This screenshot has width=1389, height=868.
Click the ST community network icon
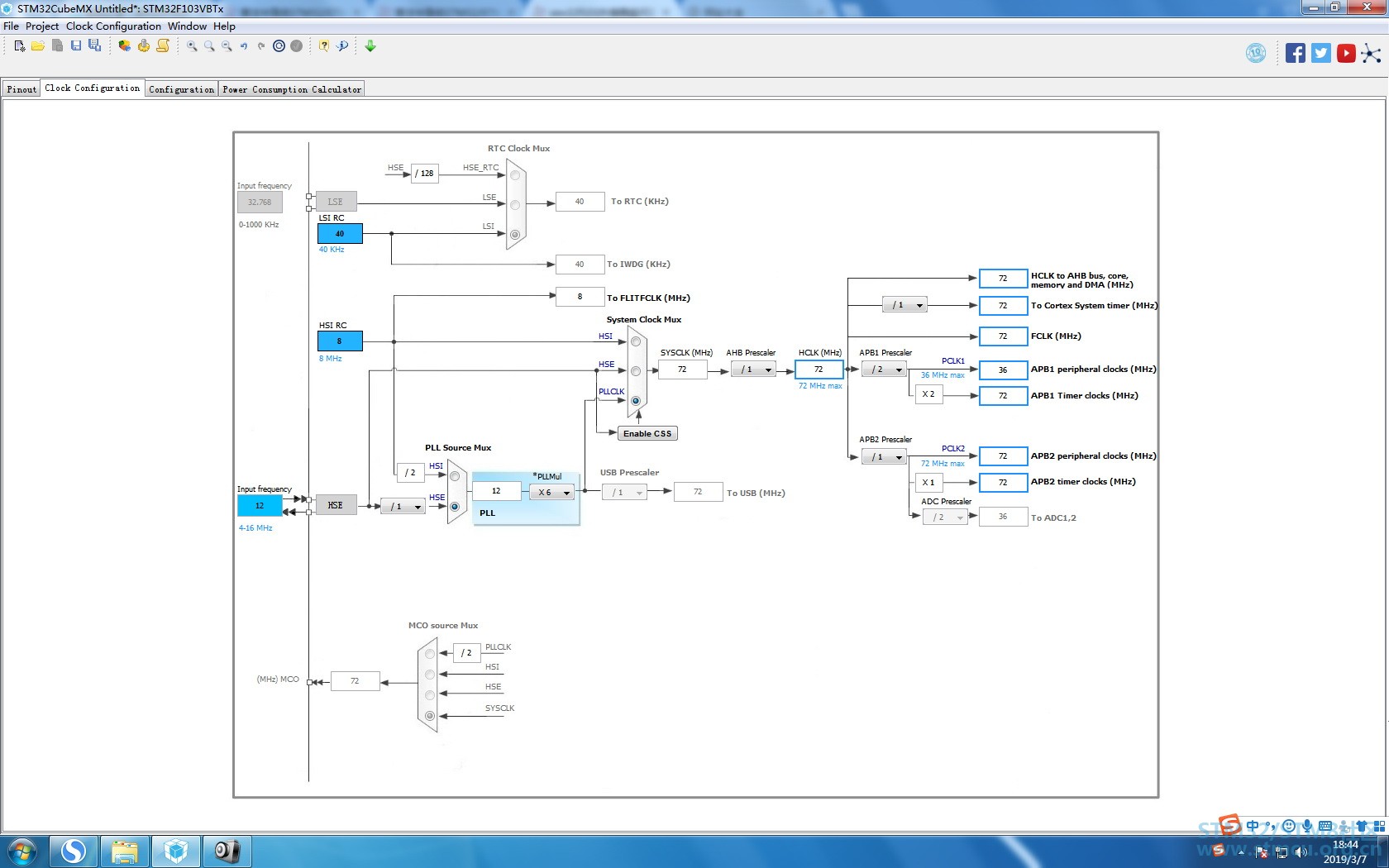[x=1372, y=54]
